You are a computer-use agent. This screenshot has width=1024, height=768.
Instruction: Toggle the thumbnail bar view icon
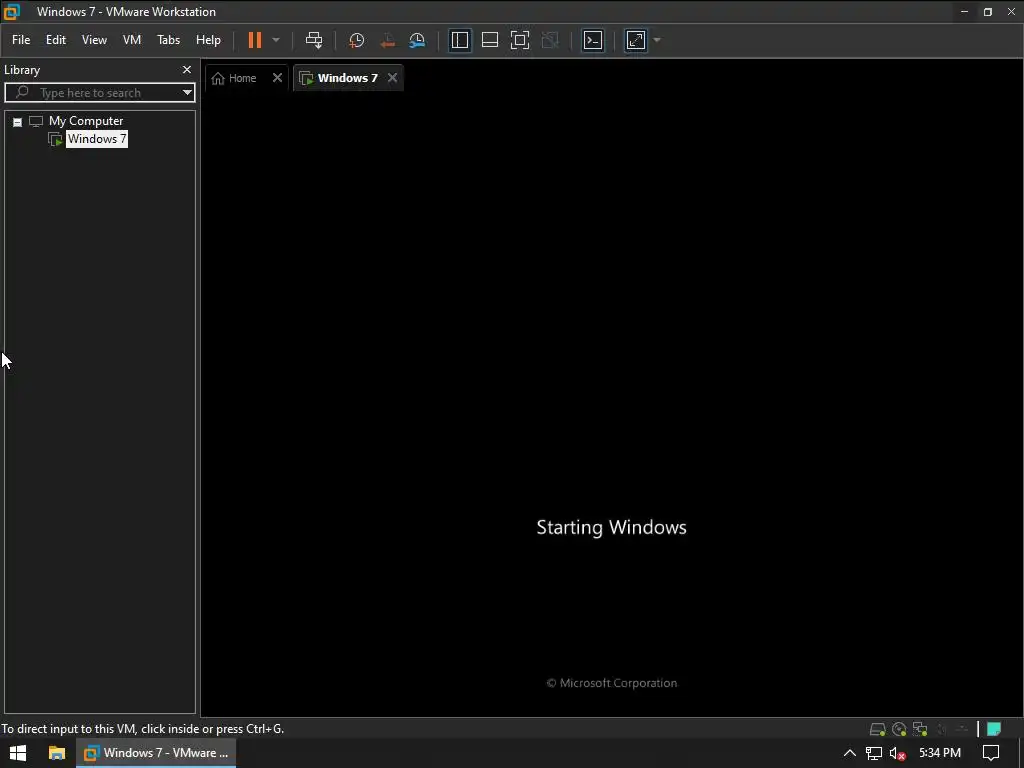490,40
